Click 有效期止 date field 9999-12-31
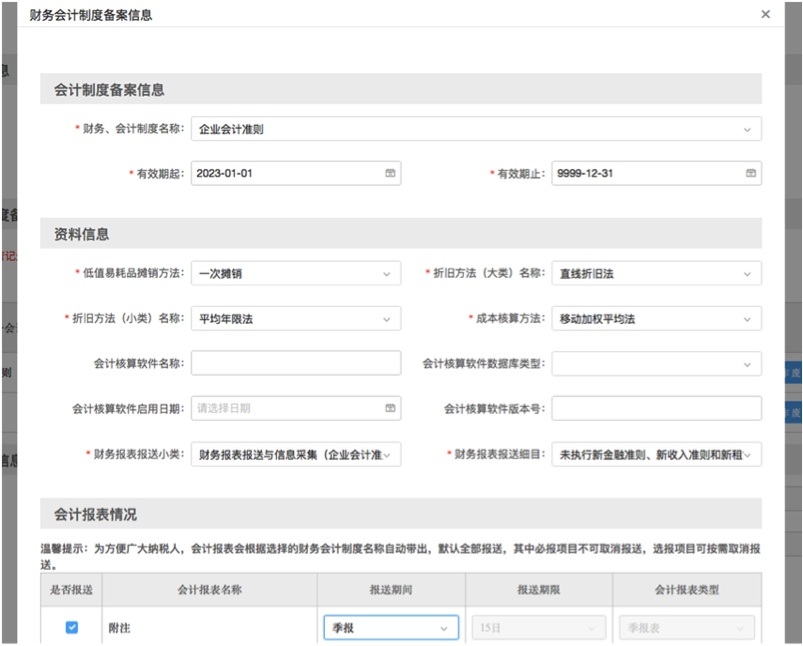Screen dimensions: 803x646 pyautogui.click(x=657, y=173)
